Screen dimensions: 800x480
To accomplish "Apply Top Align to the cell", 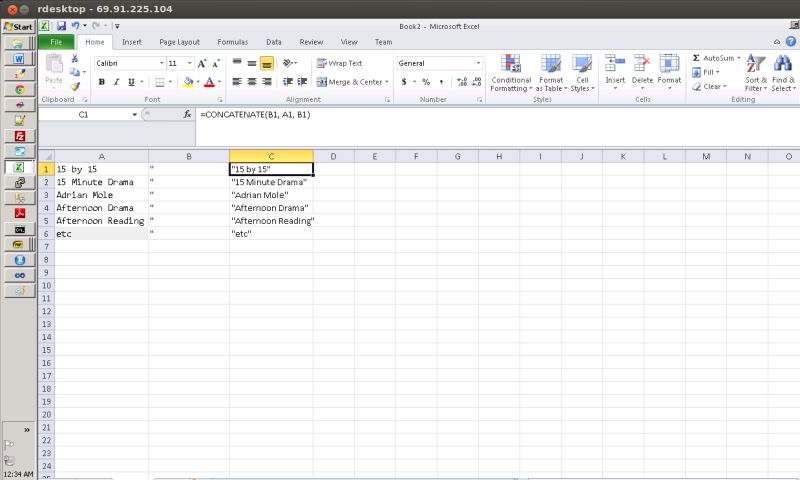I will (x=237, y=63).
